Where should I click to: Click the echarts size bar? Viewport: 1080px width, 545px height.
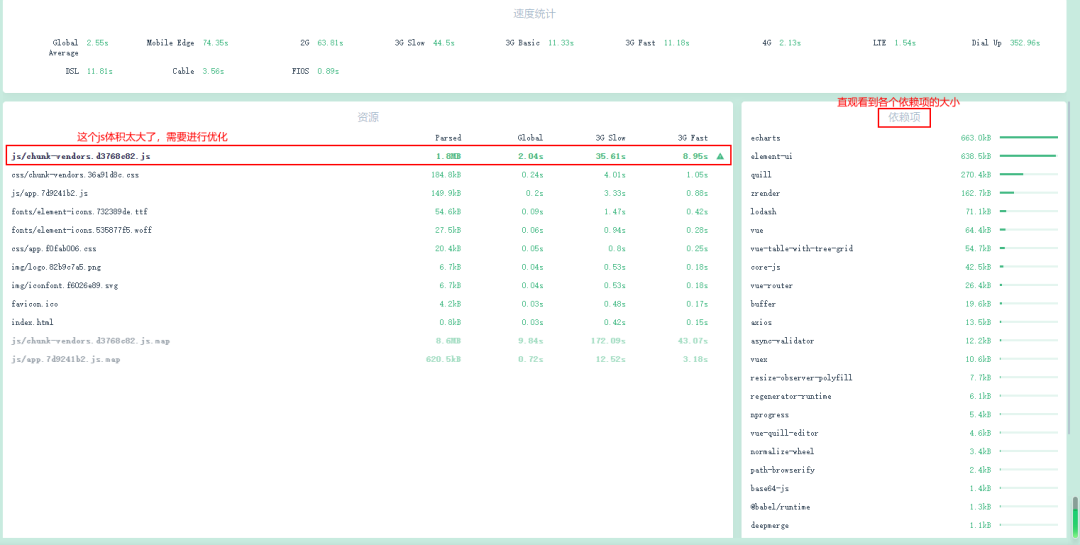coord(1029,138)
